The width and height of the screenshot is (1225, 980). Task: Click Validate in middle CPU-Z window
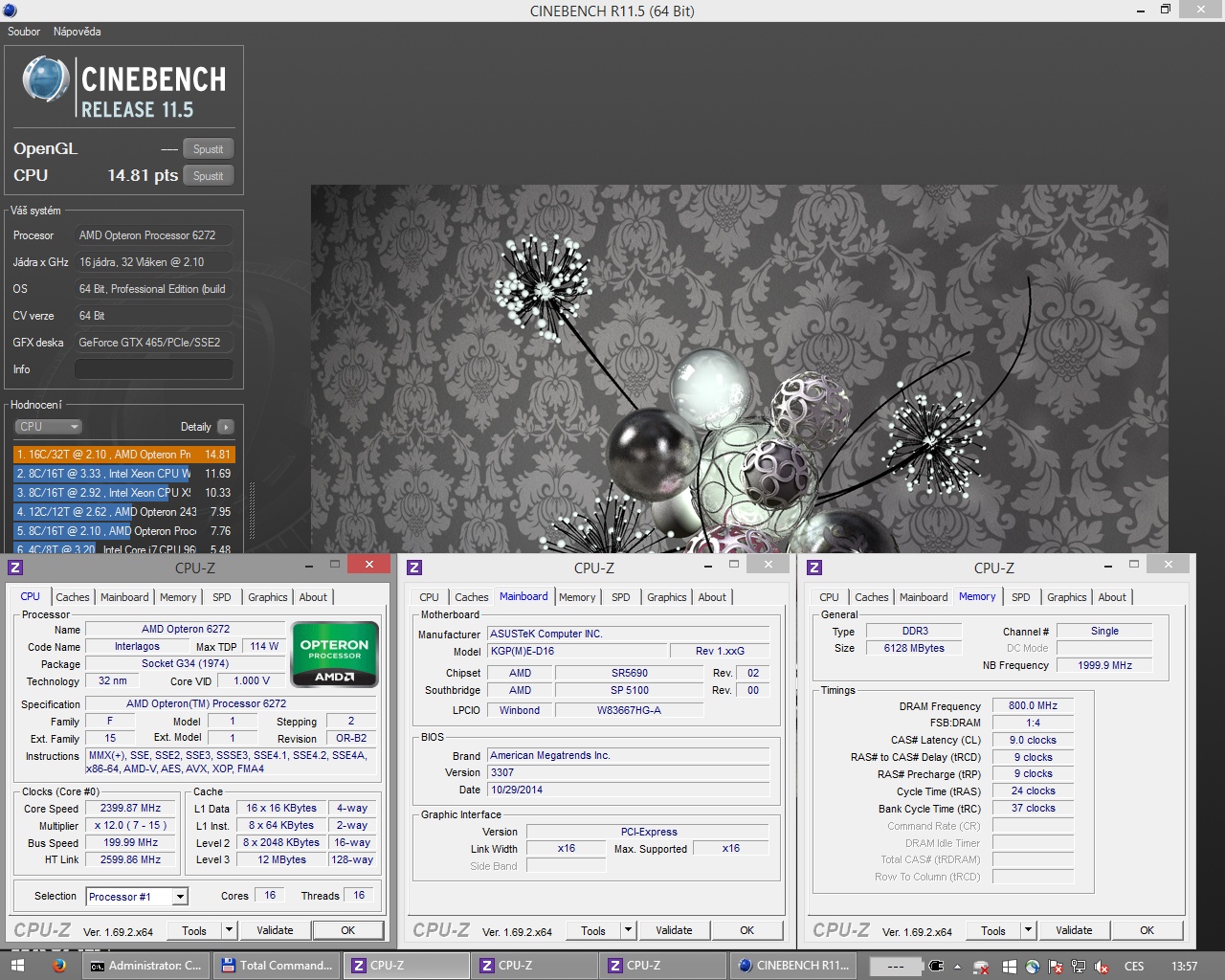(674, 930)
